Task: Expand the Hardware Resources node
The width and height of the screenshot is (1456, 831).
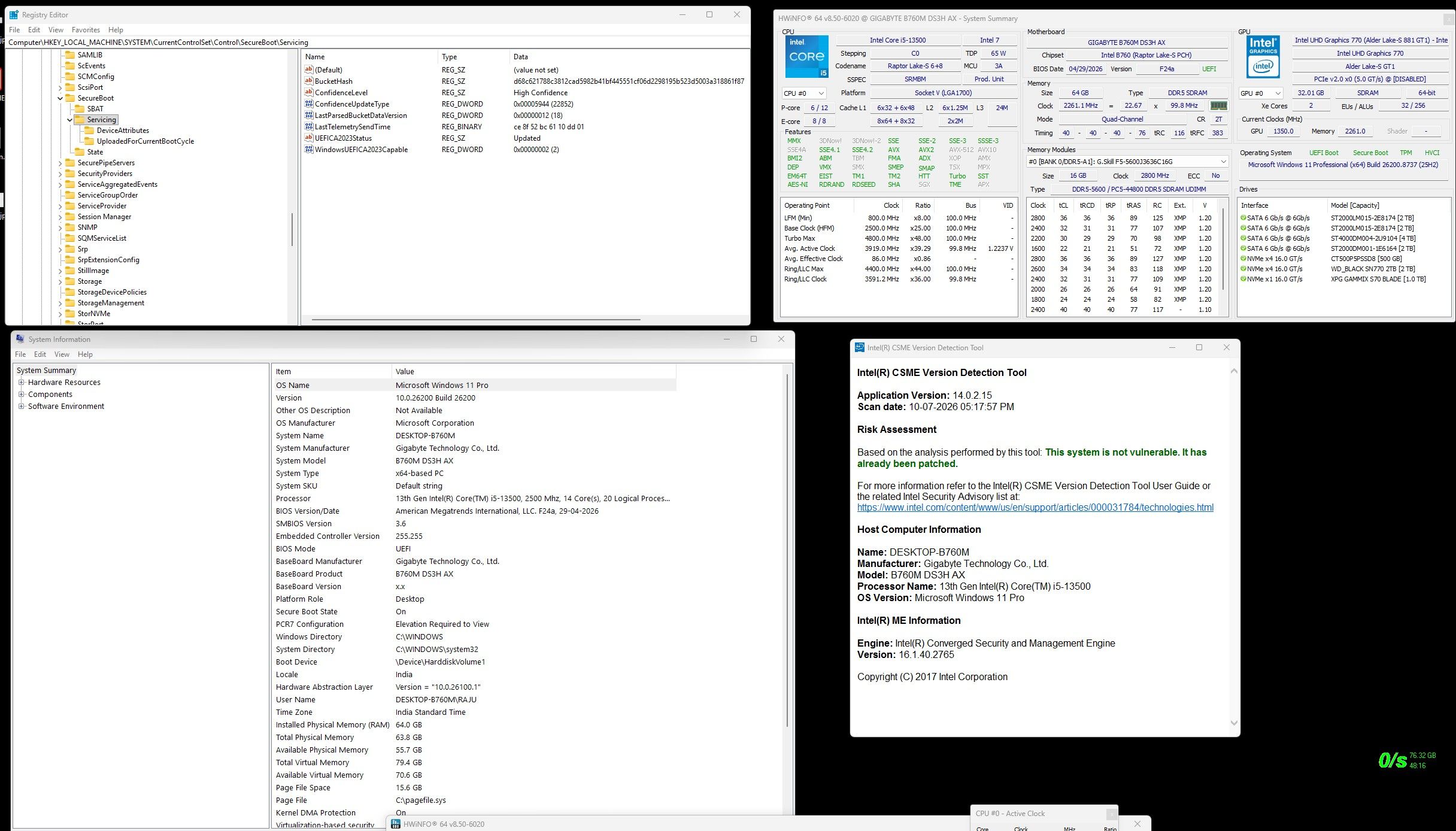Action: click(x=22, y=383)
